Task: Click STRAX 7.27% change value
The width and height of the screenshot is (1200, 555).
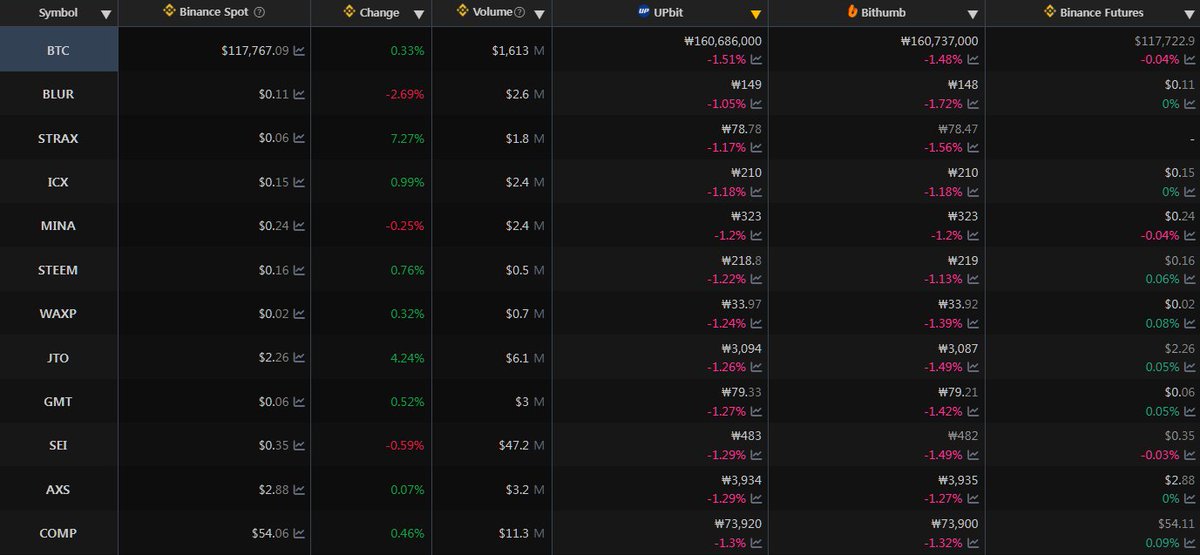Action: (409, 138)
